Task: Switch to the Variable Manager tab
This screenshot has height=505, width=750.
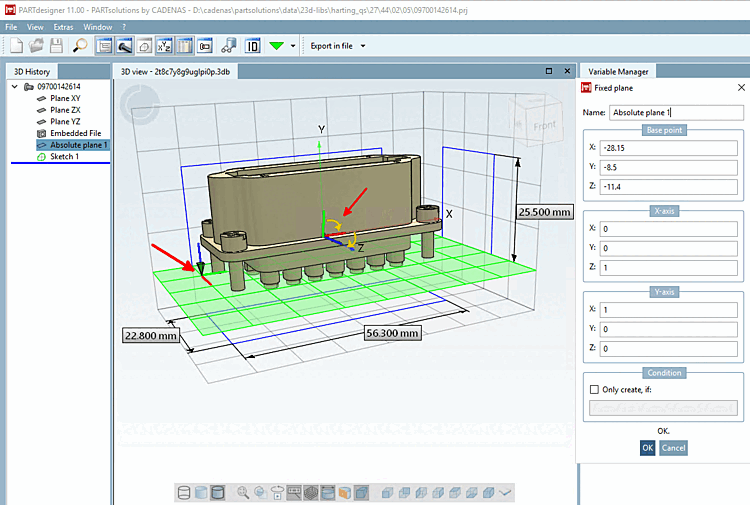Action: pyautogui.click(x=618, y=71)
